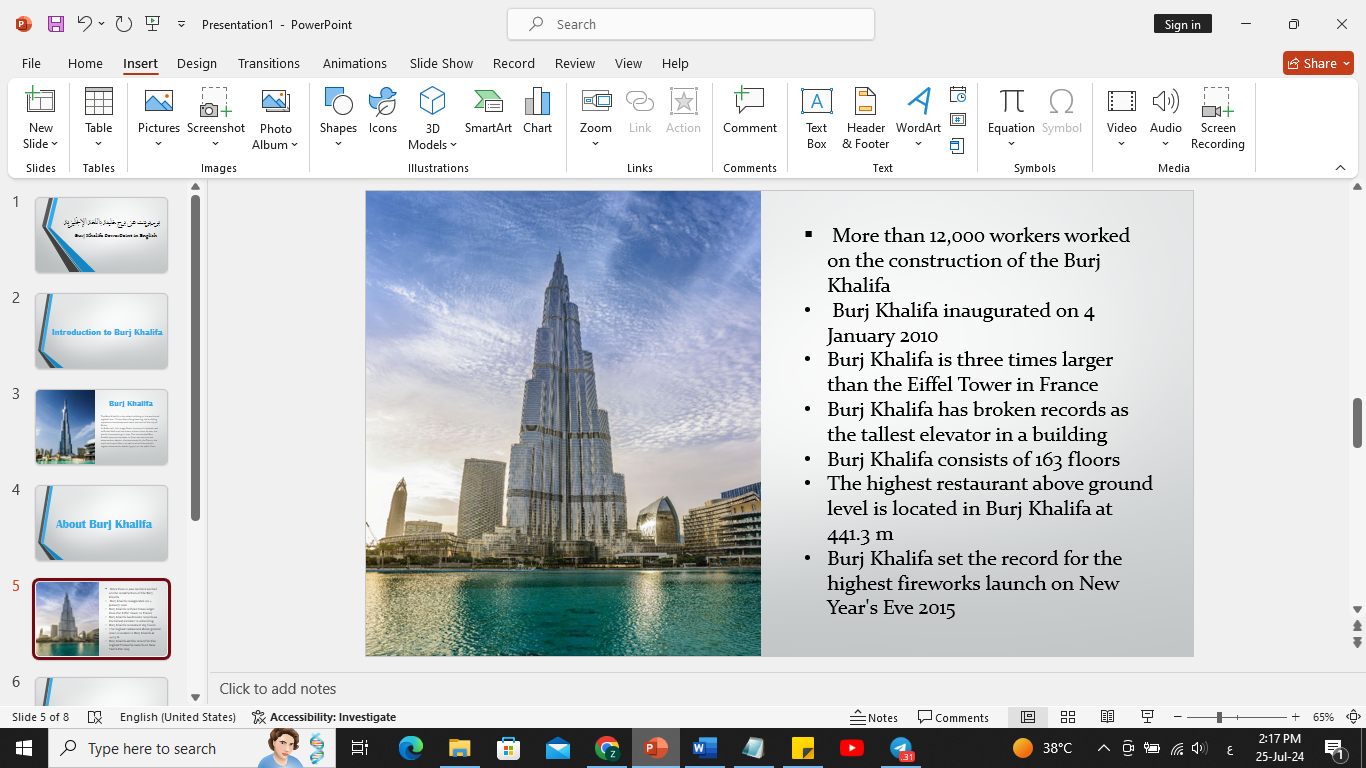Open the File menu
1366x768 pixels.
point(31,63)
